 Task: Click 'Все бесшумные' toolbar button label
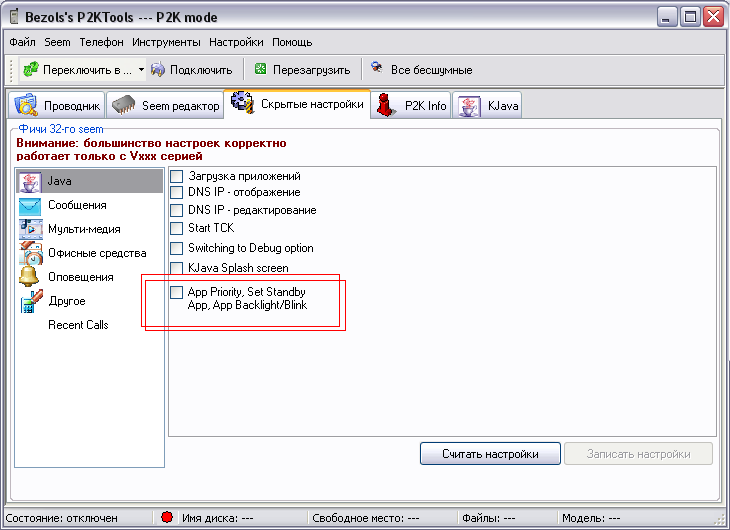click(x=432, y=70)
